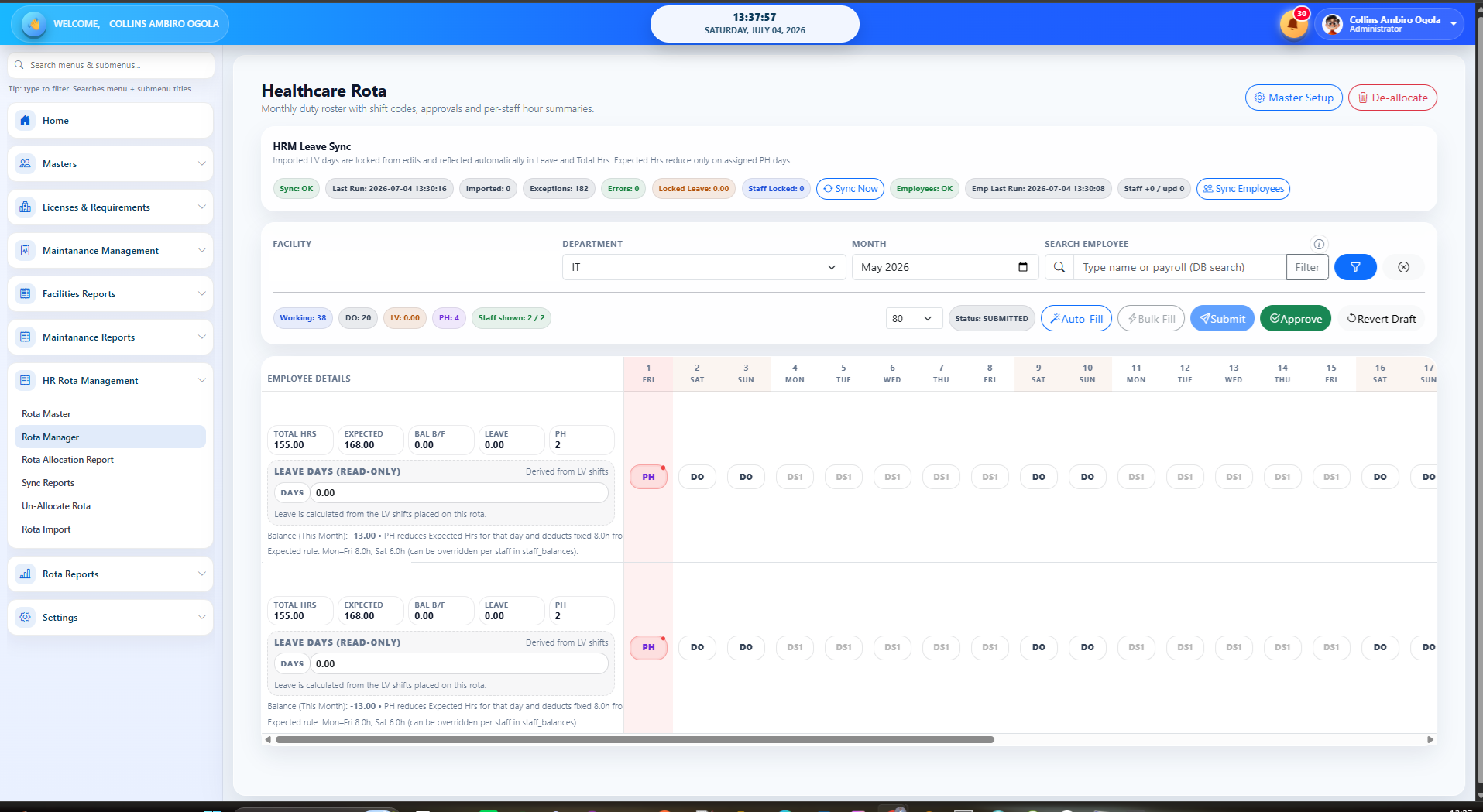Screen dimensions: 1483x812
Task: Click the info icon above the filter
Action: (x=1319, y=244)
